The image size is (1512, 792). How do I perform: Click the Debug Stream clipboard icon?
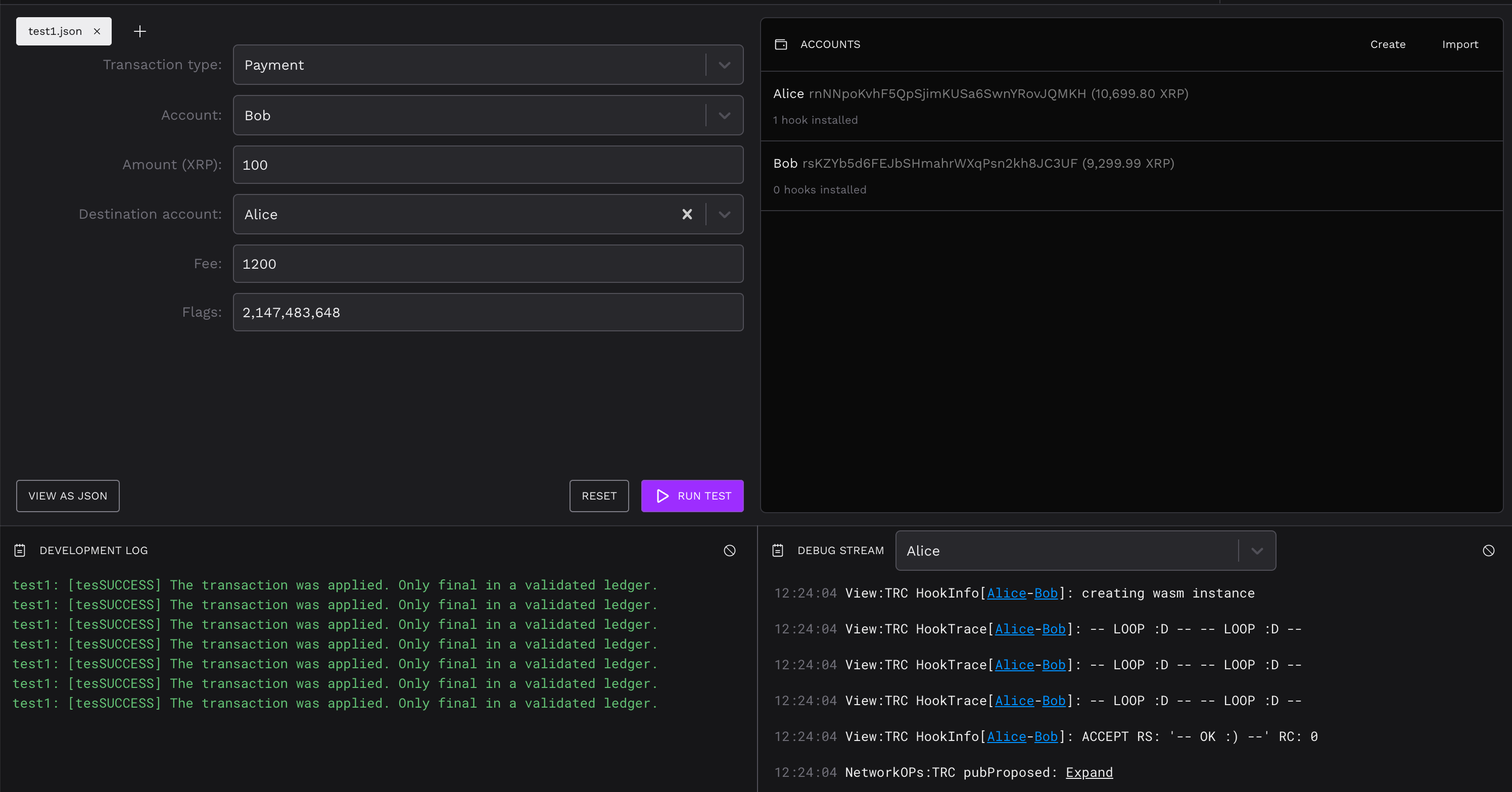coord(778,550)
